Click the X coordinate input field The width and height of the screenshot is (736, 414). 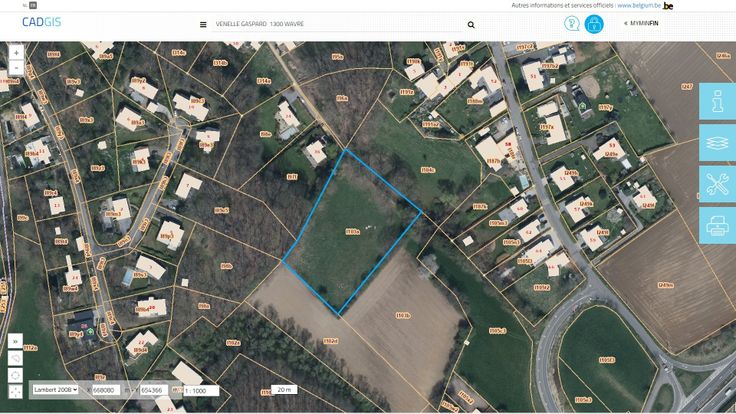click(x=106, y=390)
